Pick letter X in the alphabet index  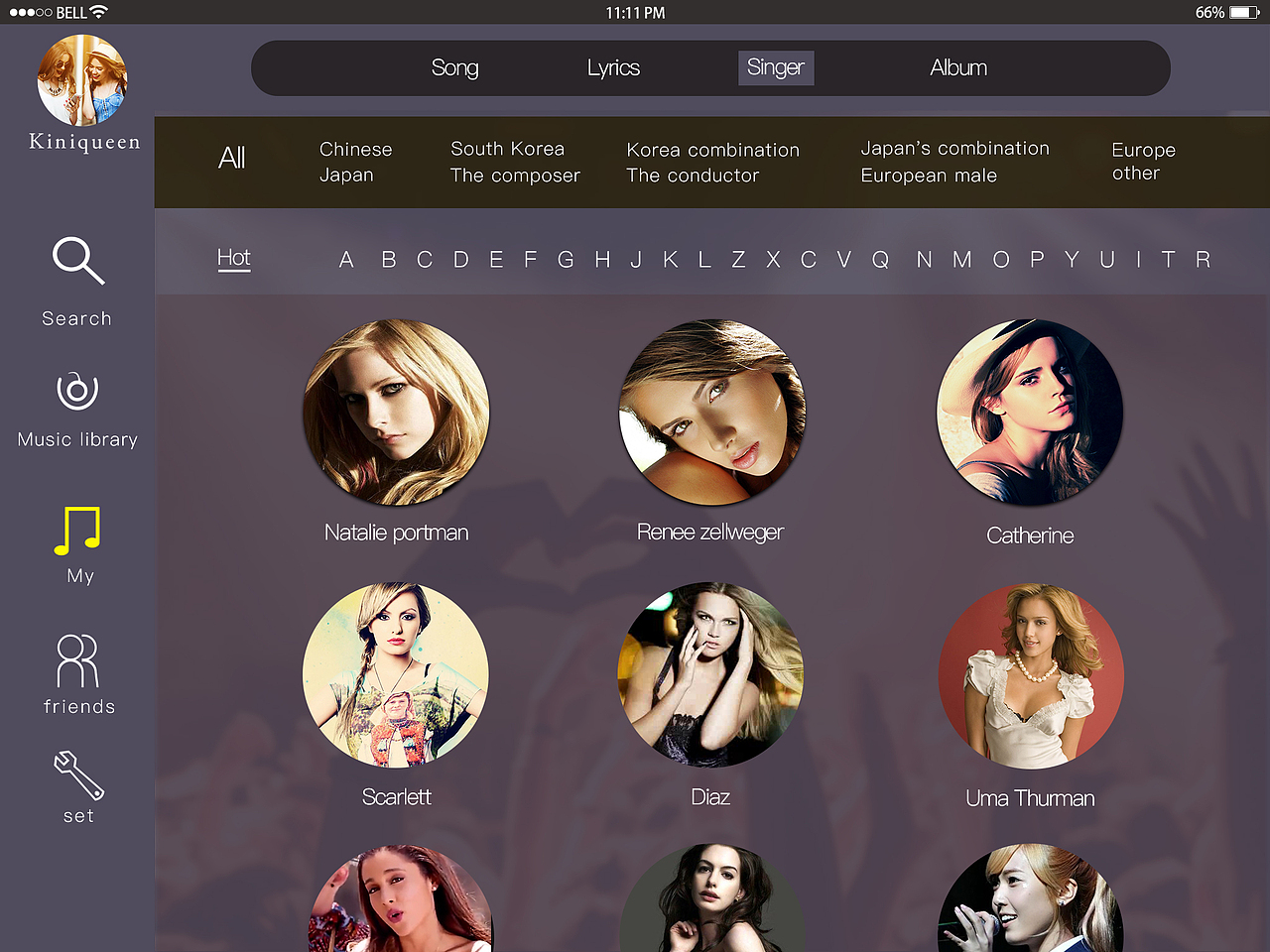(x=773, y=260)
